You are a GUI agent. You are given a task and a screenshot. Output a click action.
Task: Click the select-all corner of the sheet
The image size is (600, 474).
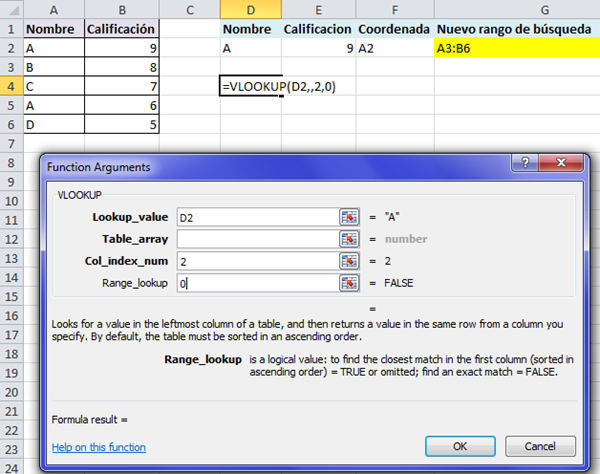9,9
